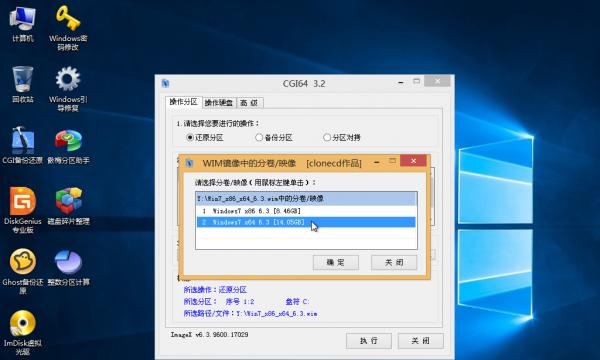Switch to the 操作硬盘 tab
This screenshot has width=600, height=360.
[218, 103]
